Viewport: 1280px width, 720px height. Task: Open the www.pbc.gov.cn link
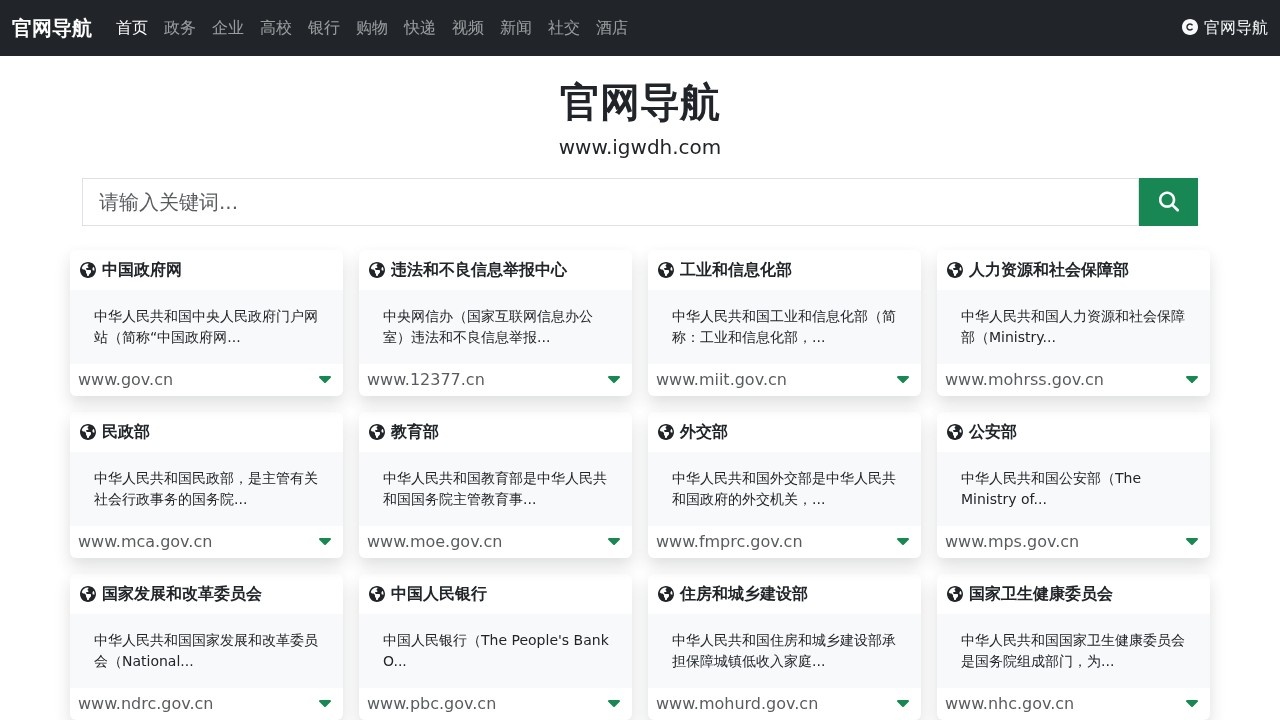[431, 703]
